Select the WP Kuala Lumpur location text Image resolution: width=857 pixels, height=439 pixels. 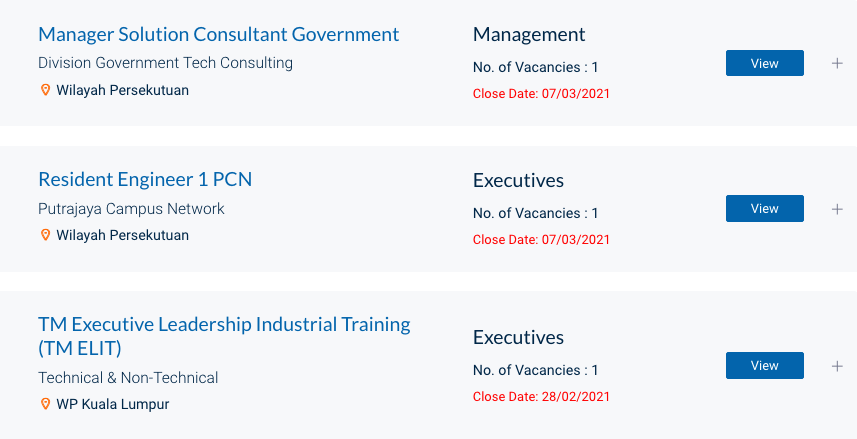(x=113, y=405)
